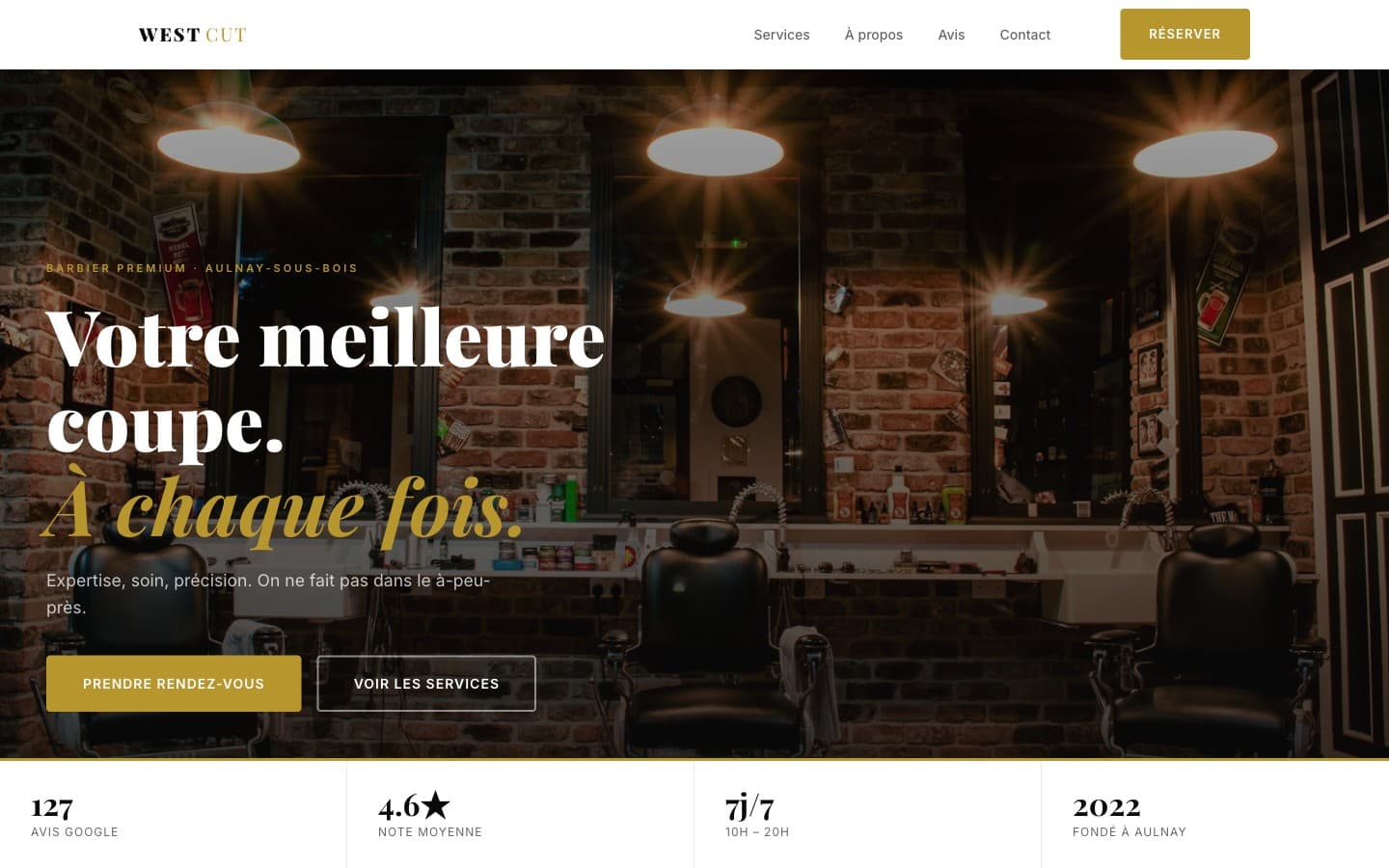Image resolution: width=1389 pixels, height=868 pixels.
Task: Click the 10H – 20H hours label
Action: [x=757, y=832]
